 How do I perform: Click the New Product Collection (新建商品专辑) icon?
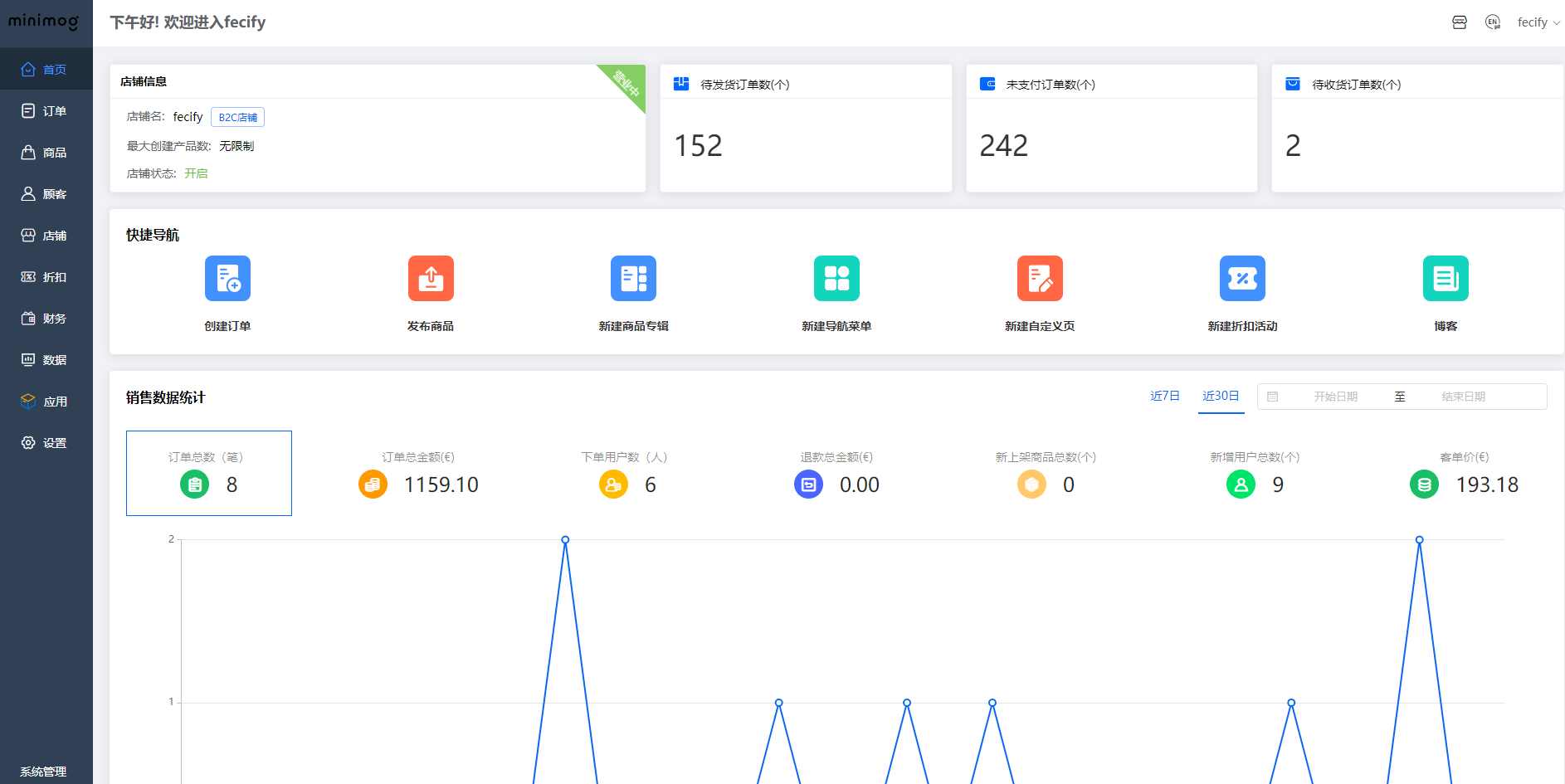[x=633, y=279]
